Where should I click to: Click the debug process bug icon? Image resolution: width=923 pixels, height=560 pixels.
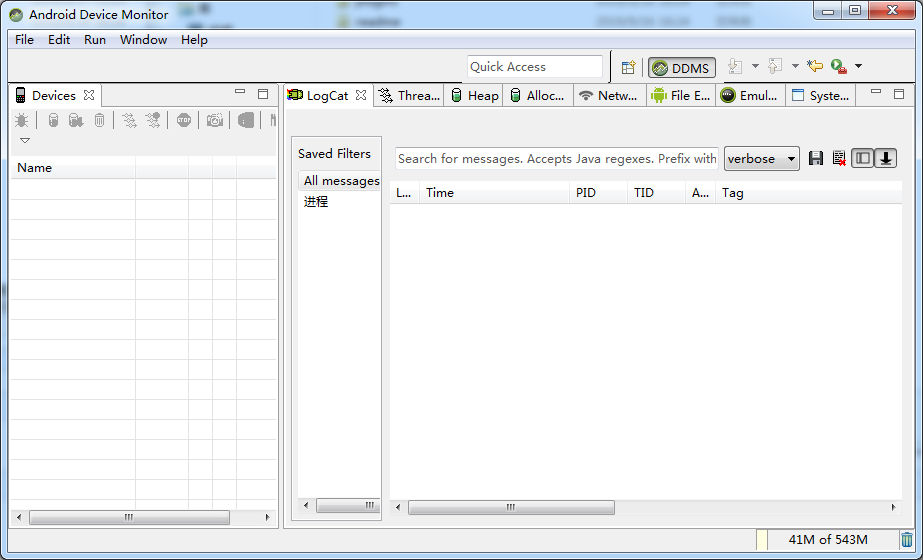click(x=22, y=120)
